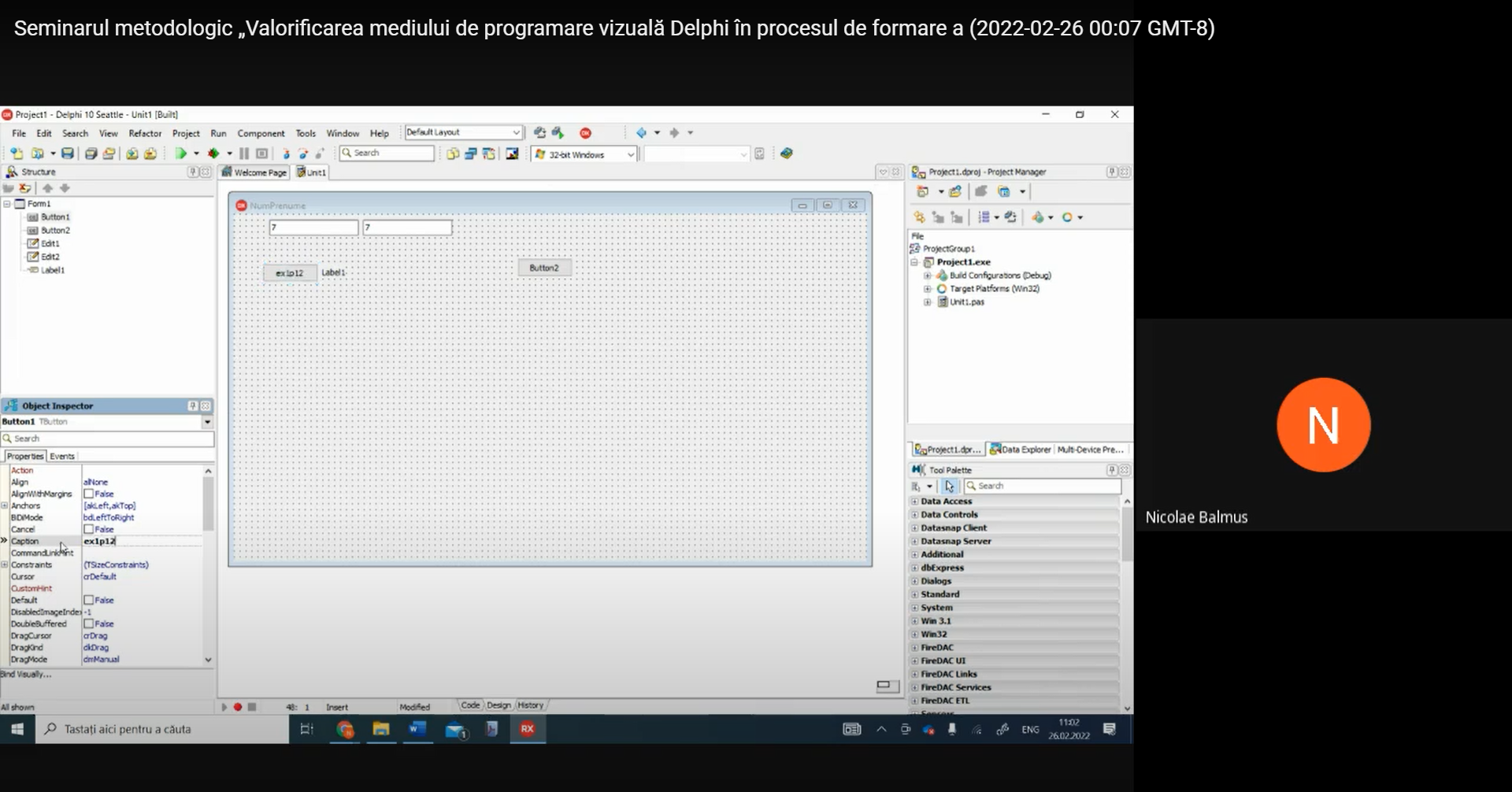Click Button2 on the form designer

click(544, 268)
